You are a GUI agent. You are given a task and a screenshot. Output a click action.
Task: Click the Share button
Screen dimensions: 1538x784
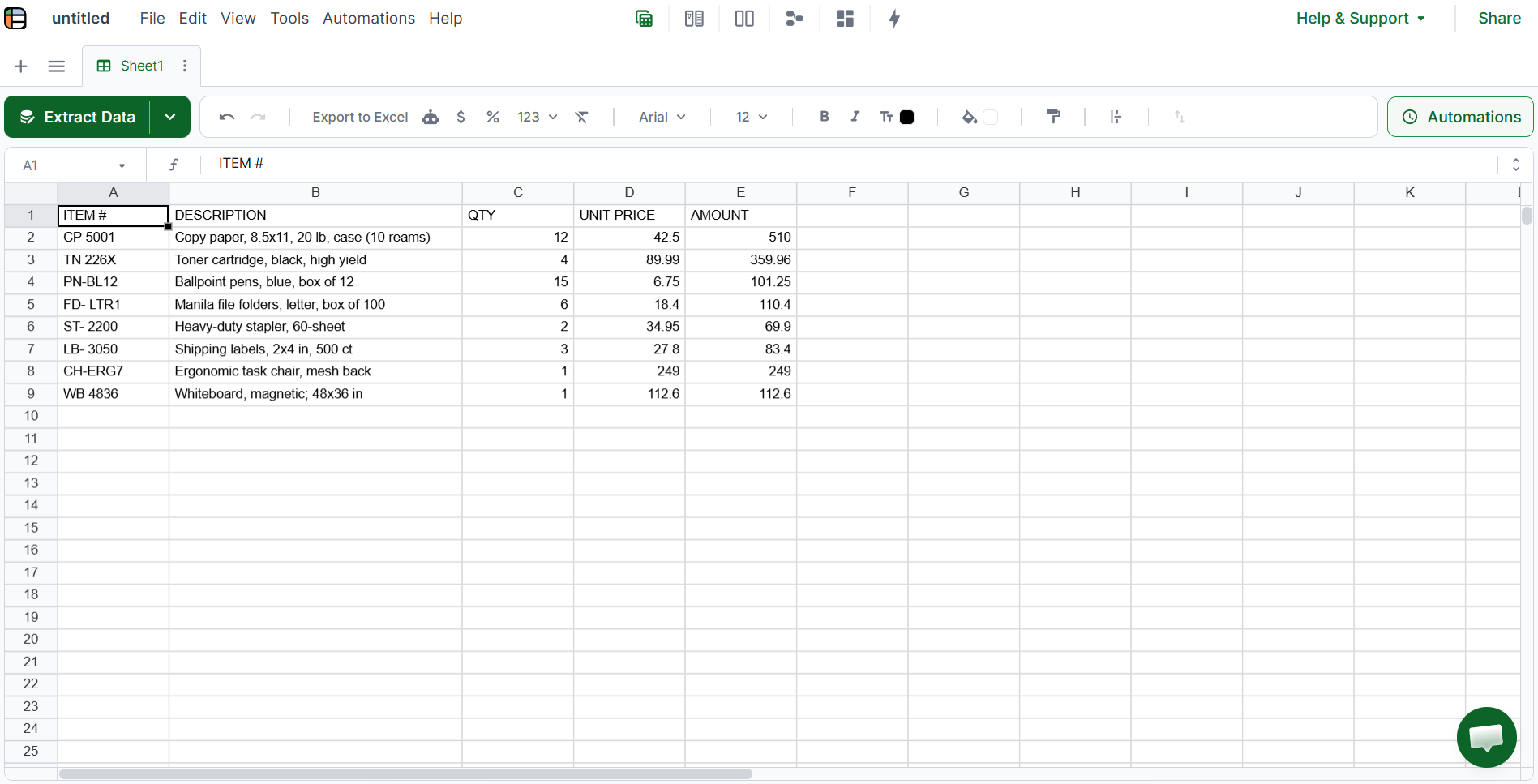1499,18
